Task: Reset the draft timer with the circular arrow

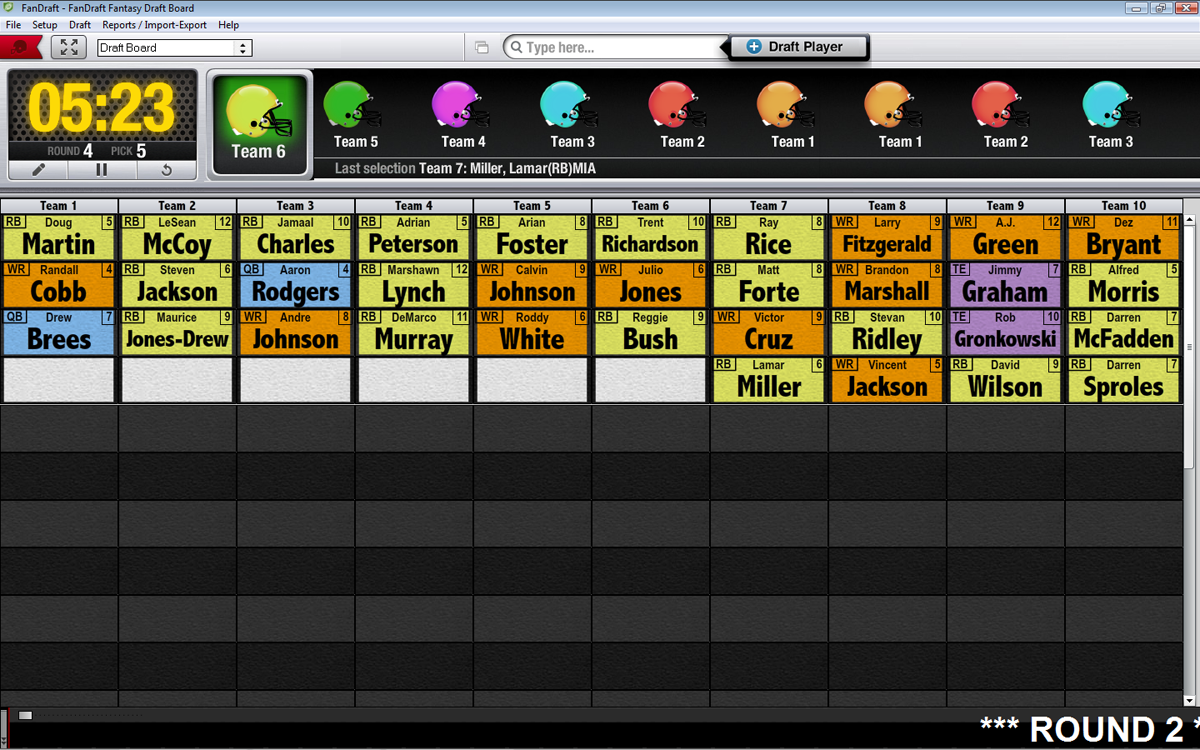Action: pyautogui.click(x=167, y=170)
